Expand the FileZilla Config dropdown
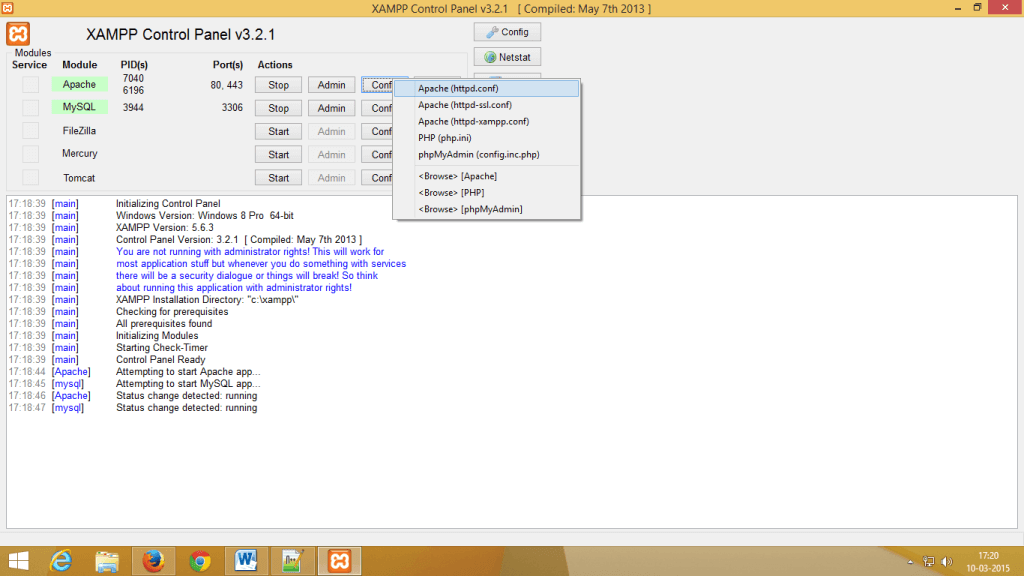Image resolution: width=1024 pixels, height=576 pixels. (377, 131)
